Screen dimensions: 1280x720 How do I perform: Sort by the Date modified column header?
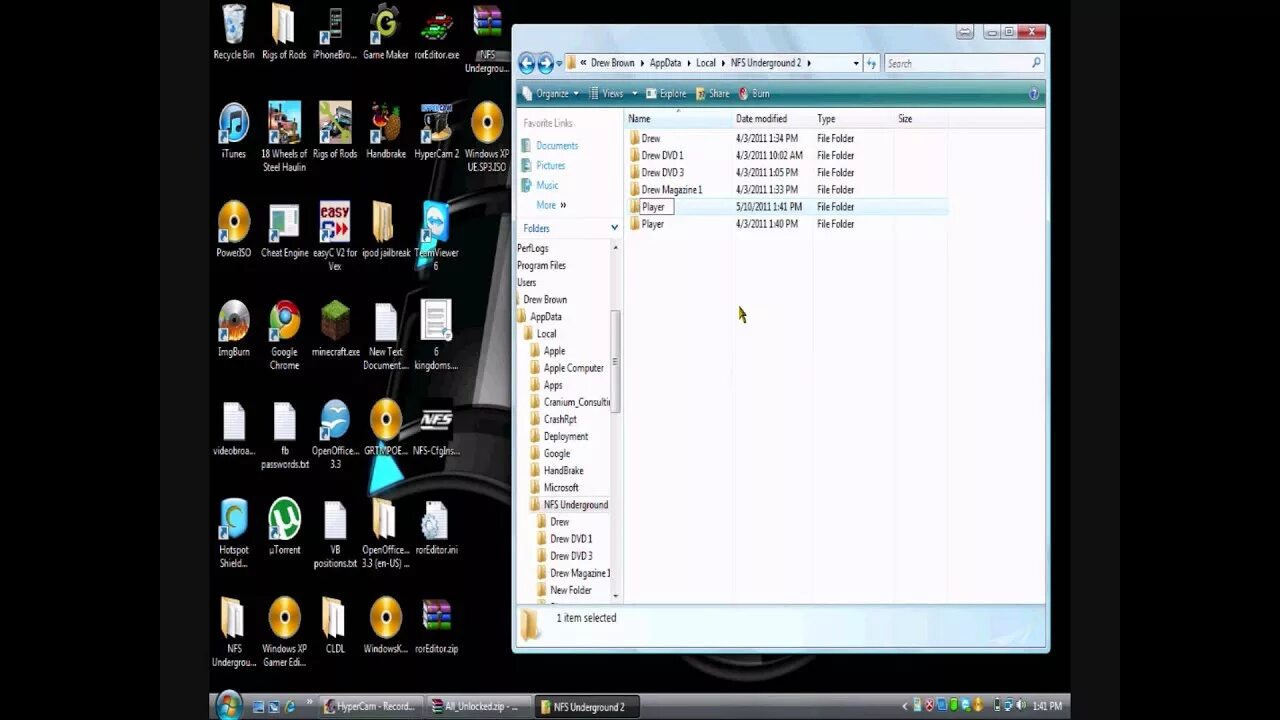pyautogui.click(x=772, y=118)
